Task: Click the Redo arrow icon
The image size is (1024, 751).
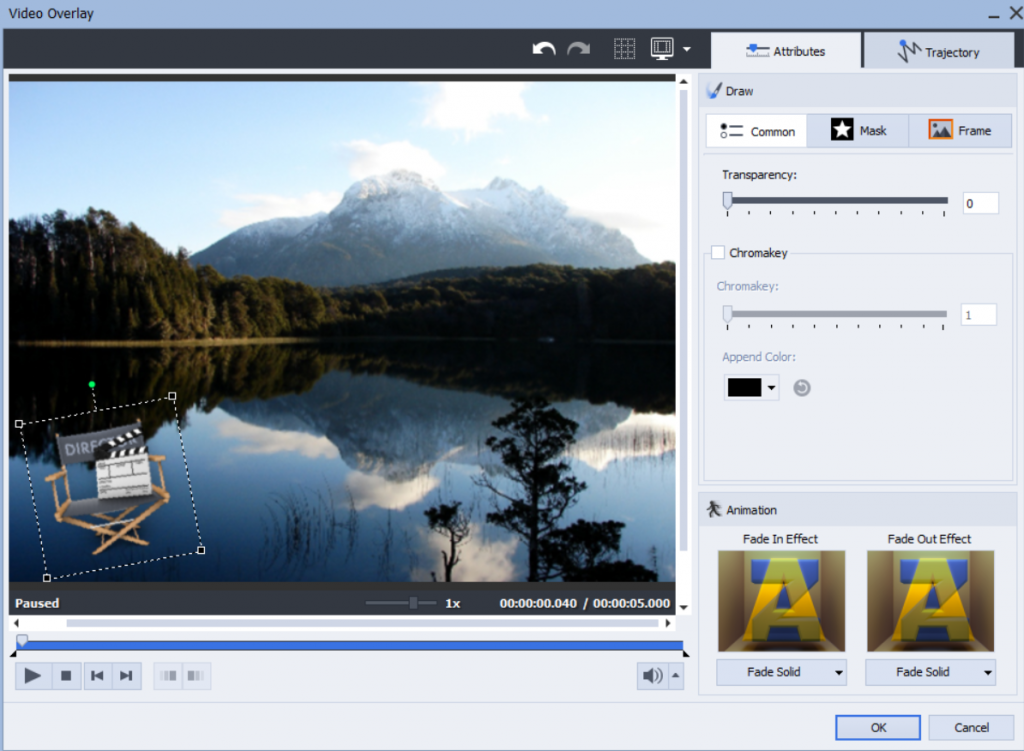Action: pyautogui.click(x=578, y=49)
